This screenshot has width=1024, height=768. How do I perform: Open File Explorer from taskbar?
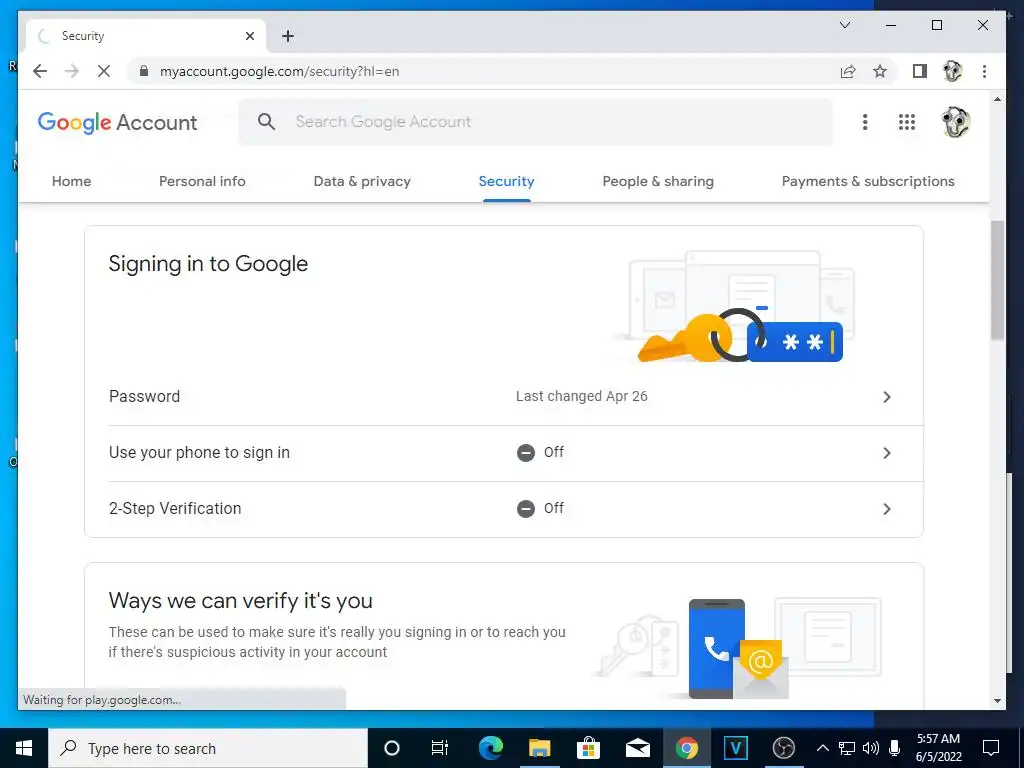[539, 748]
